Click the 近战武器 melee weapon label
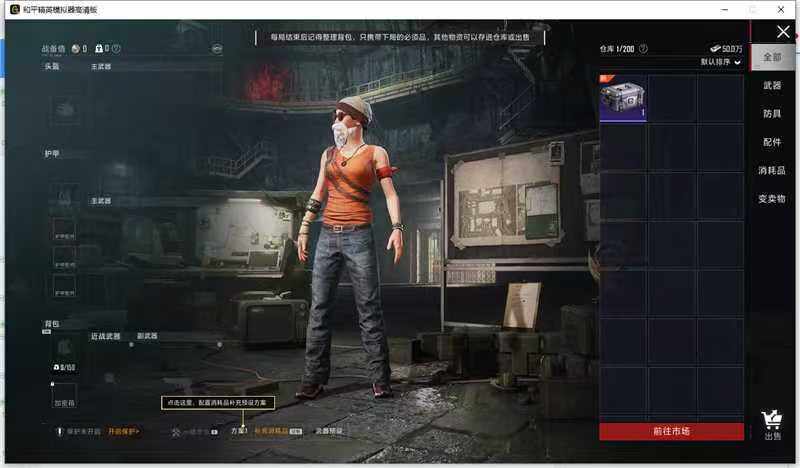 (106, 336)
